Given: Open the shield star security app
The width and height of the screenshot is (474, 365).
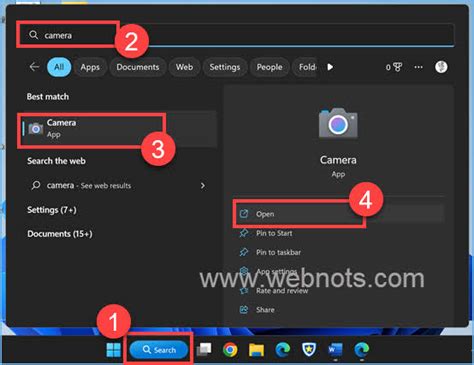Looking at the screenshot, I should tap(309, 350).
